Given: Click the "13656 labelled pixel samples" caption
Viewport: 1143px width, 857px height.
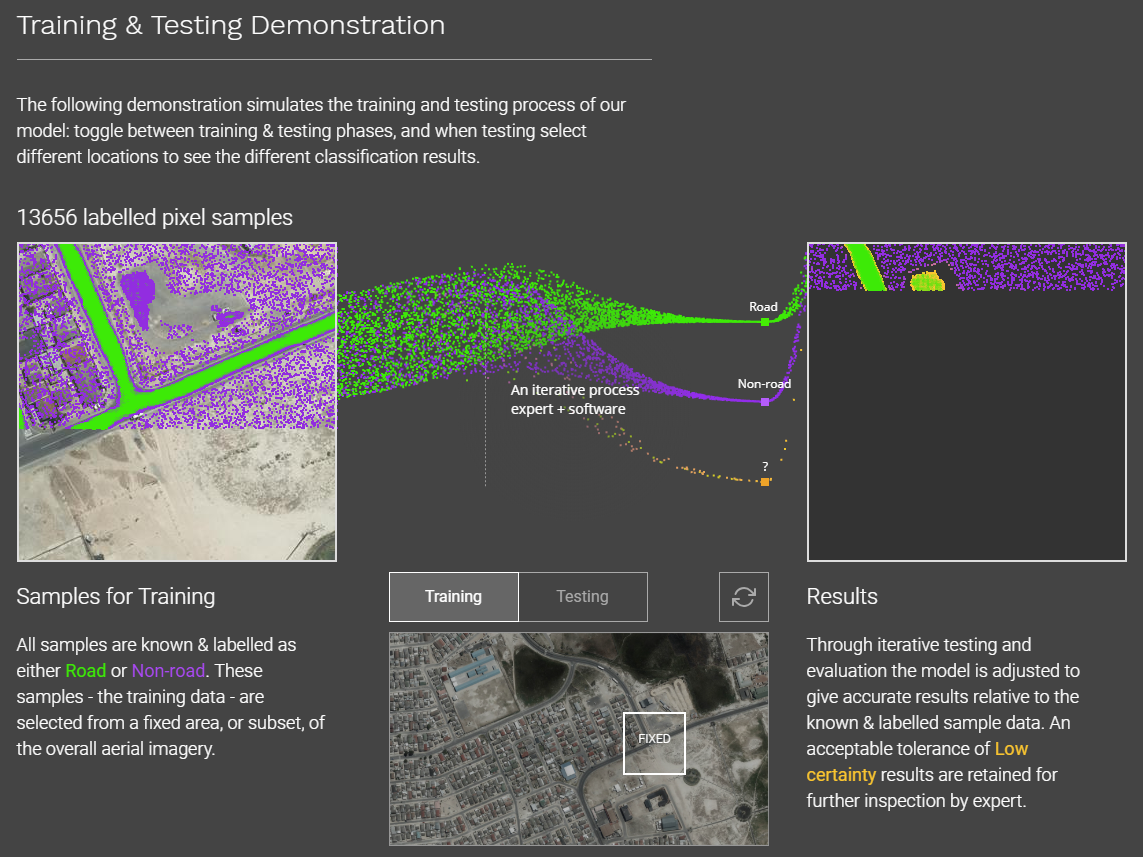Looking at the screenshot, I should click(154, 217).
